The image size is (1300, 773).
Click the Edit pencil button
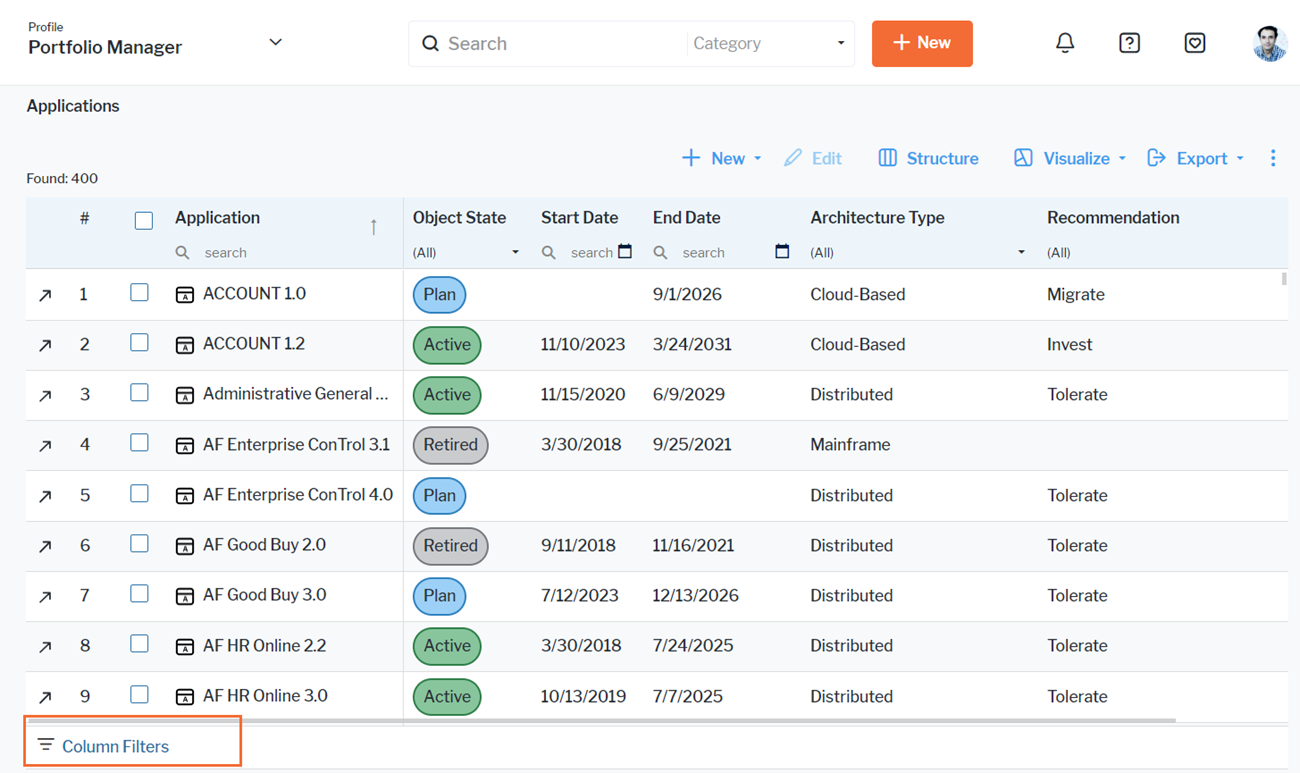(x=812, y=158)
